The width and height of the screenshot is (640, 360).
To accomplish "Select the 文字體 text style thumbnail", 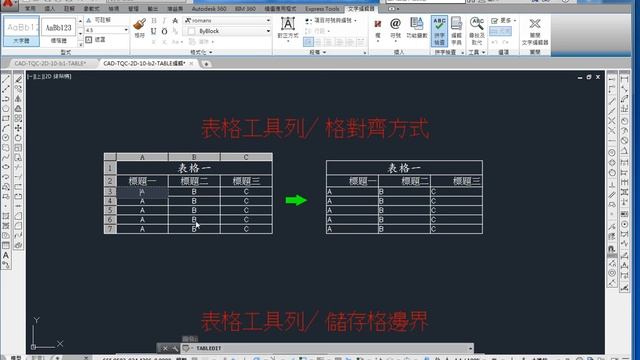I will click(x=21, y=31).
